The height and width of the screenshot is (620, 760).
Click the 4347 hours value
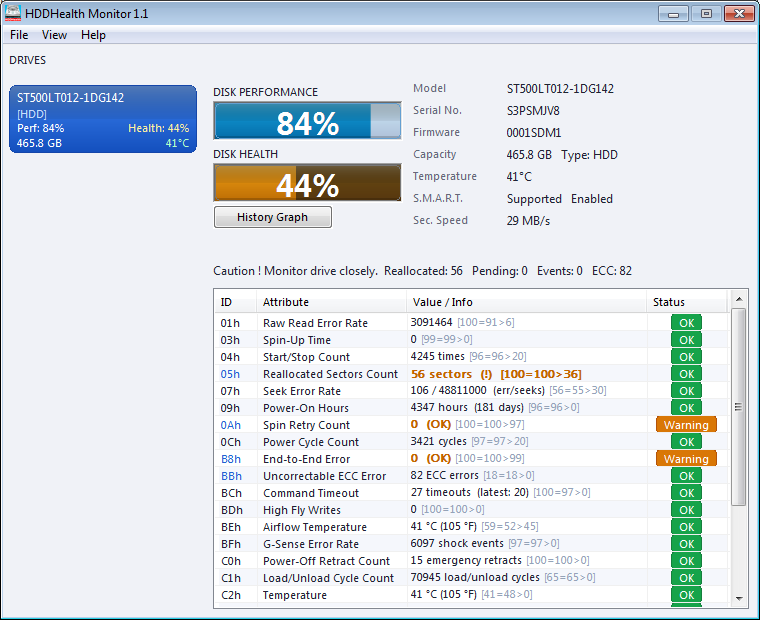point(439,407)
